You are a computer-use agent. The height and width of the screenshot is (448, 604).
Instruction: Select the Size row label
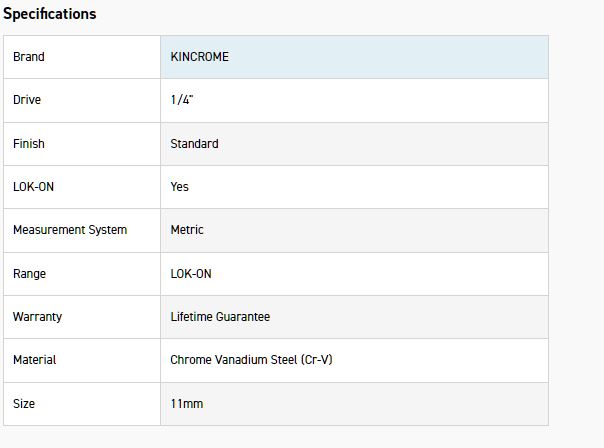coord(24,404)
